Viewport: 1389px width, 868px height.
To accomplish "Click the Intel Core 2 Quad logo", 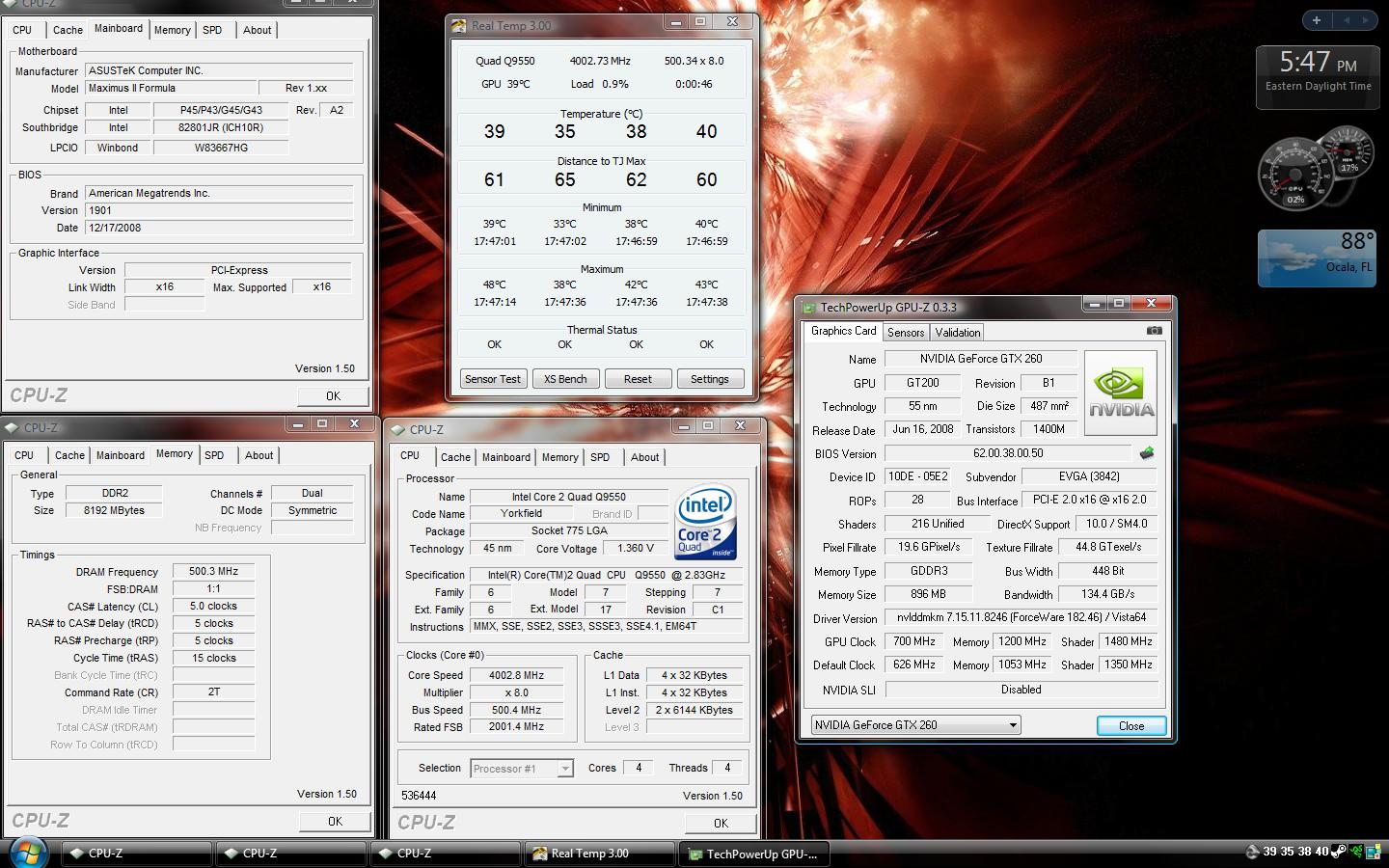I will coord(706,522).
